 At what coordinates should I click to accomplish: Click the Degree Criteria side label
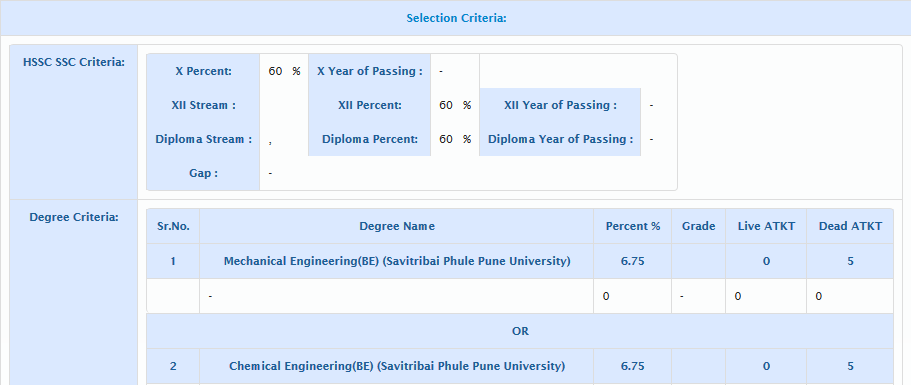74,217
